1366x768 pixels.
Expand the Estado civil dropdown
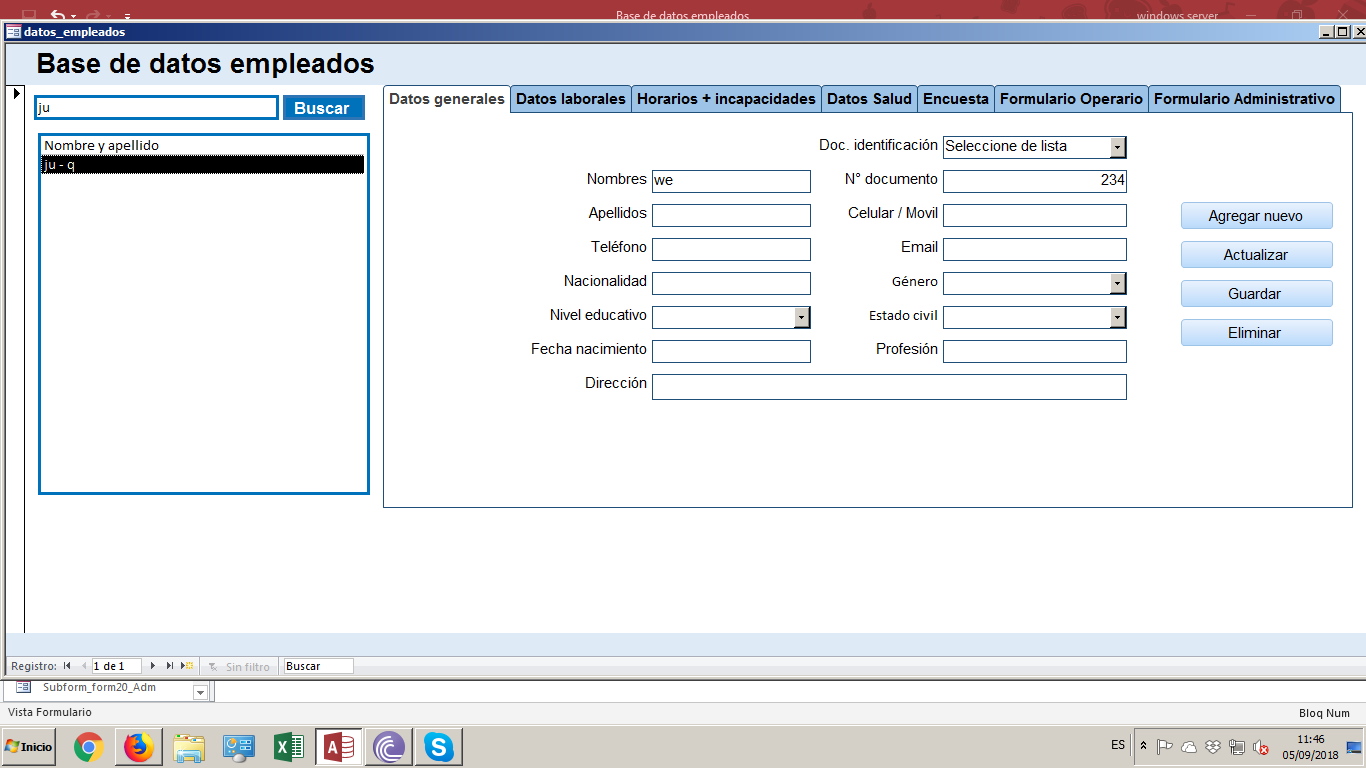click(1118, 317)
